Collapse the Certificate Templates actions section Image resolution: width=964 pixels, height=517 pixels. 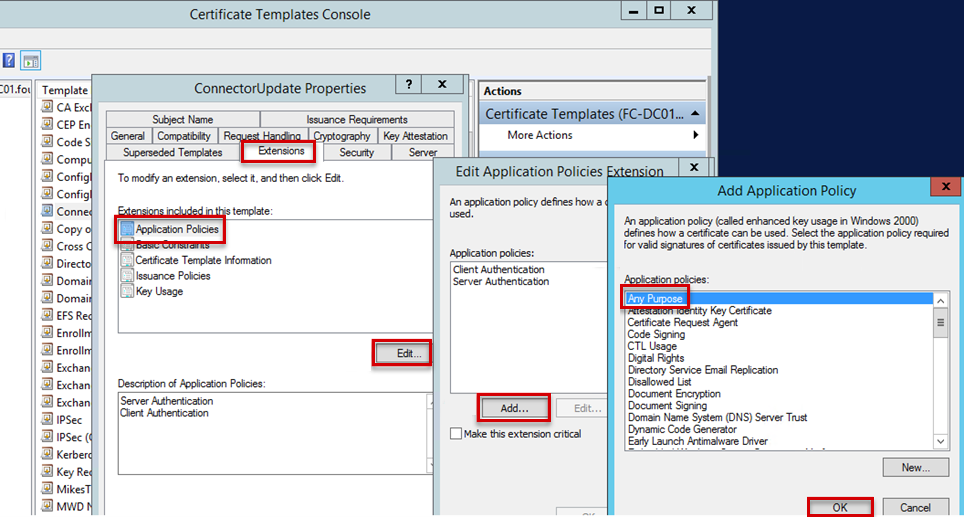[695, 114]
